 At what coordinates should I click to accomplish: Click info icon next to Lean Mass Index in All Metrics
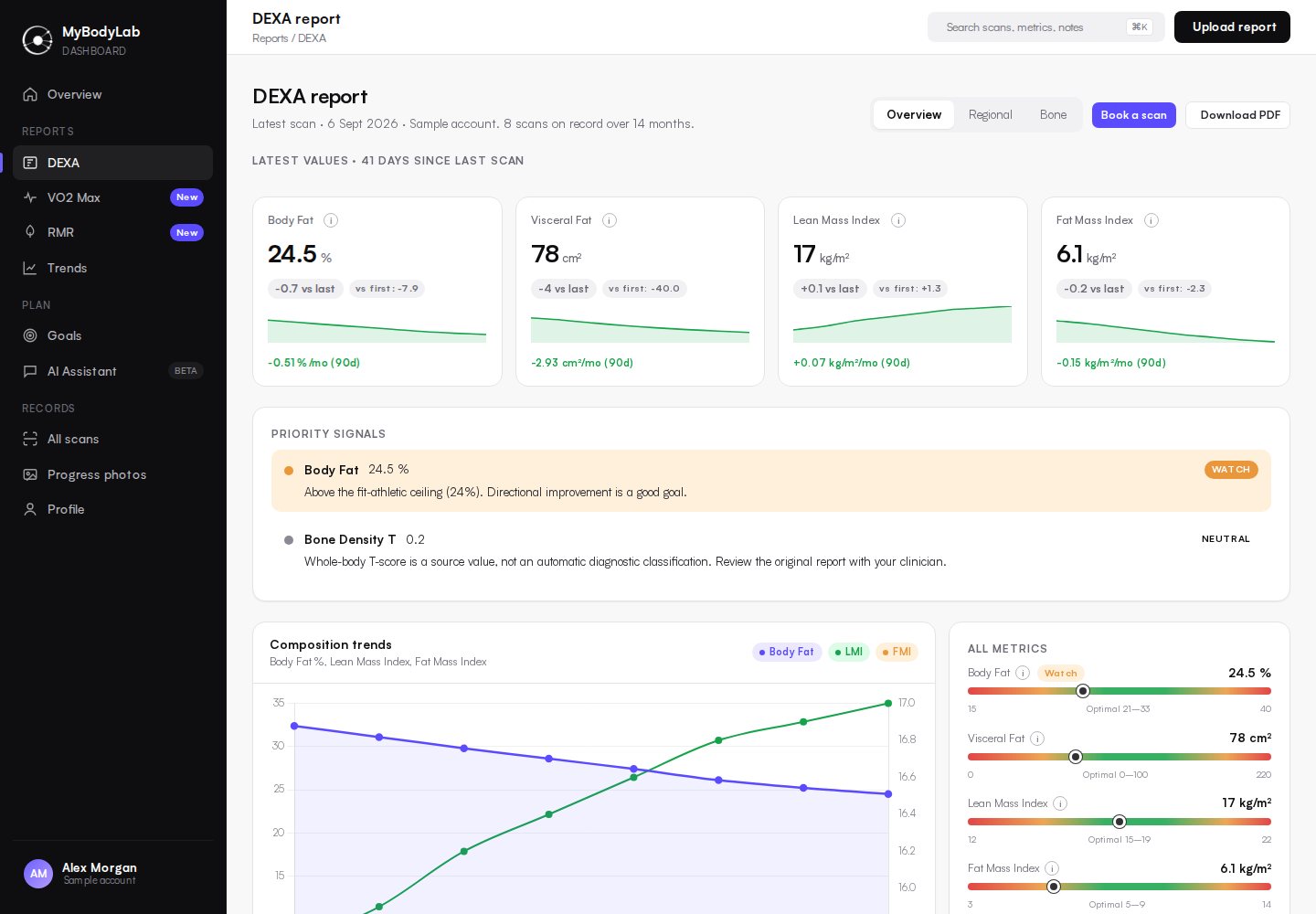[1060, 803]
